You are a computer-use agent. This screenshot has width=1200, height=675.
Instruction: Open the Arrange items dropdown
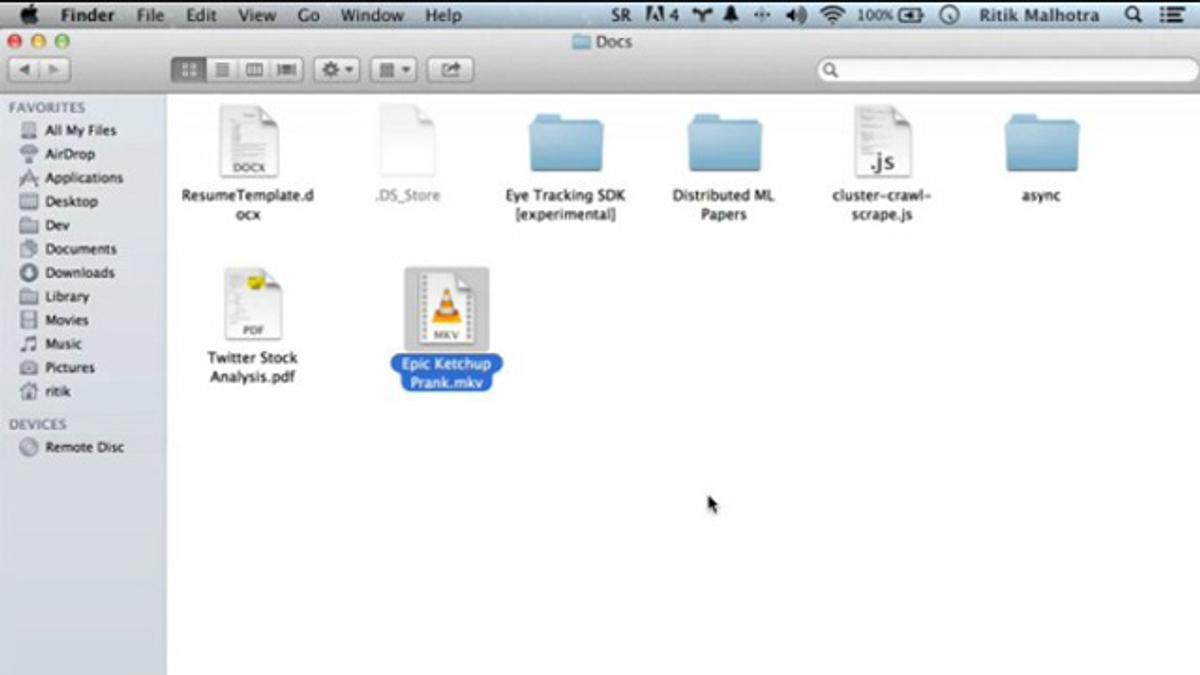point(393,70)
